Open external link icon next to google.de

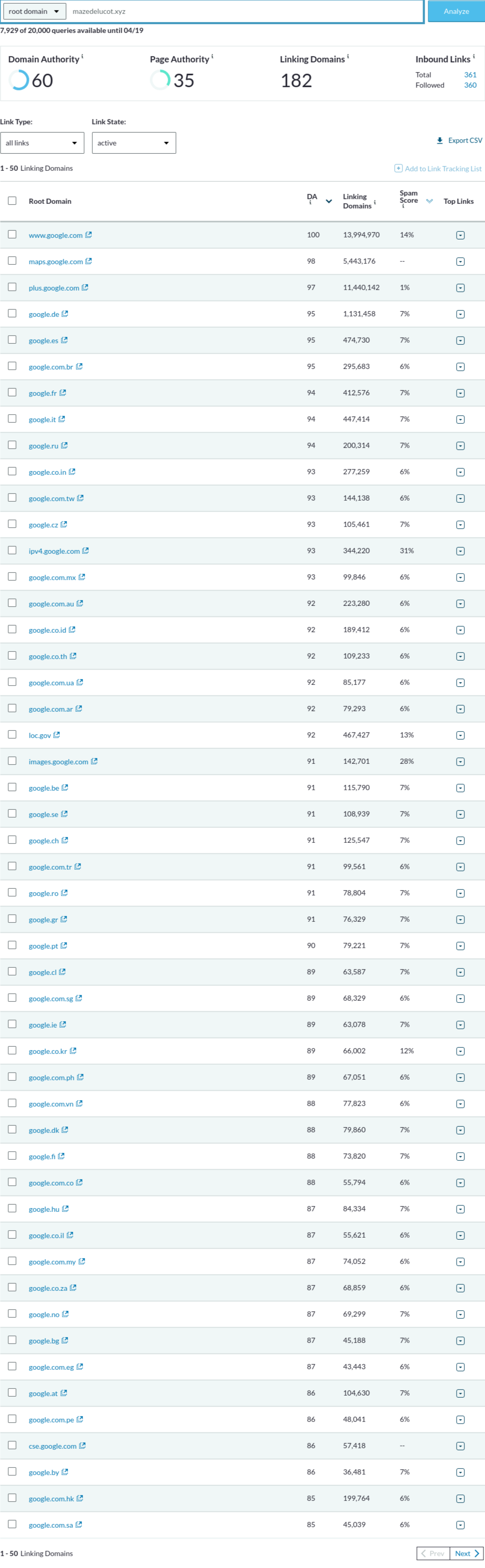point(64,313)
